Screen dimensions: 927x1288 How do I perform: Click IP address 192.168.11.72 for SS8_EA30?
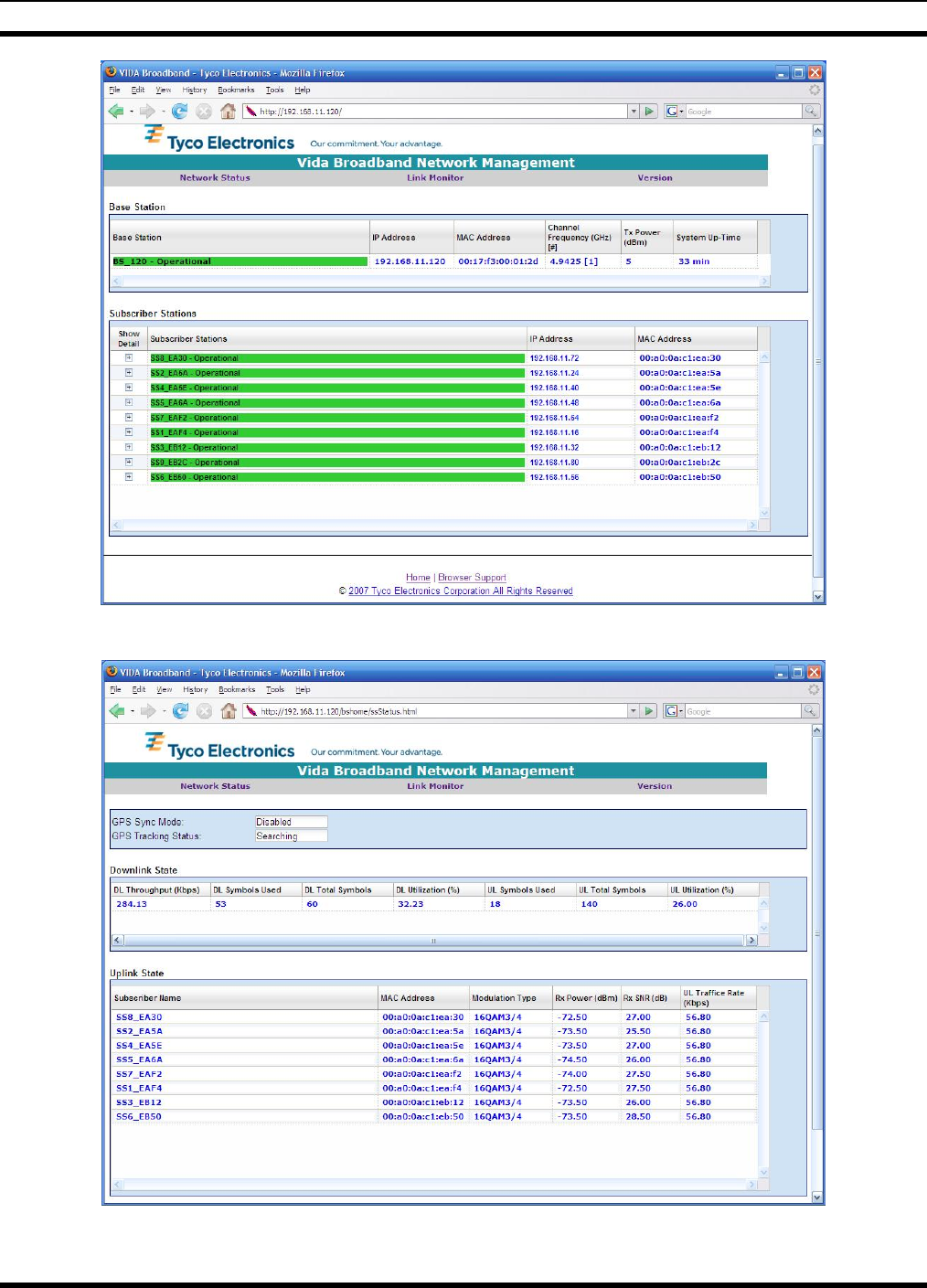[x=554, y=358]
